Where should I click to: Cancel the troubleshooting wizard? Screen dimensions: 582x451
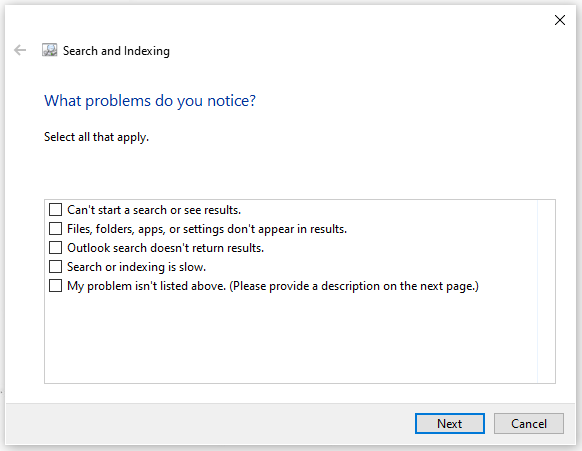529,424
